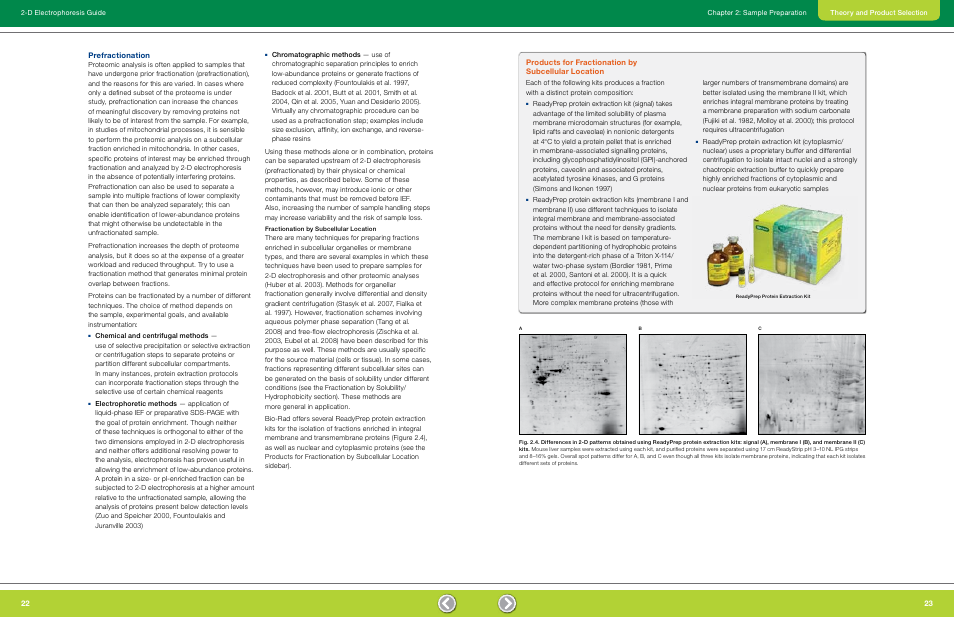
Task: Go to previous page arrow button
Action: [447, 603]
